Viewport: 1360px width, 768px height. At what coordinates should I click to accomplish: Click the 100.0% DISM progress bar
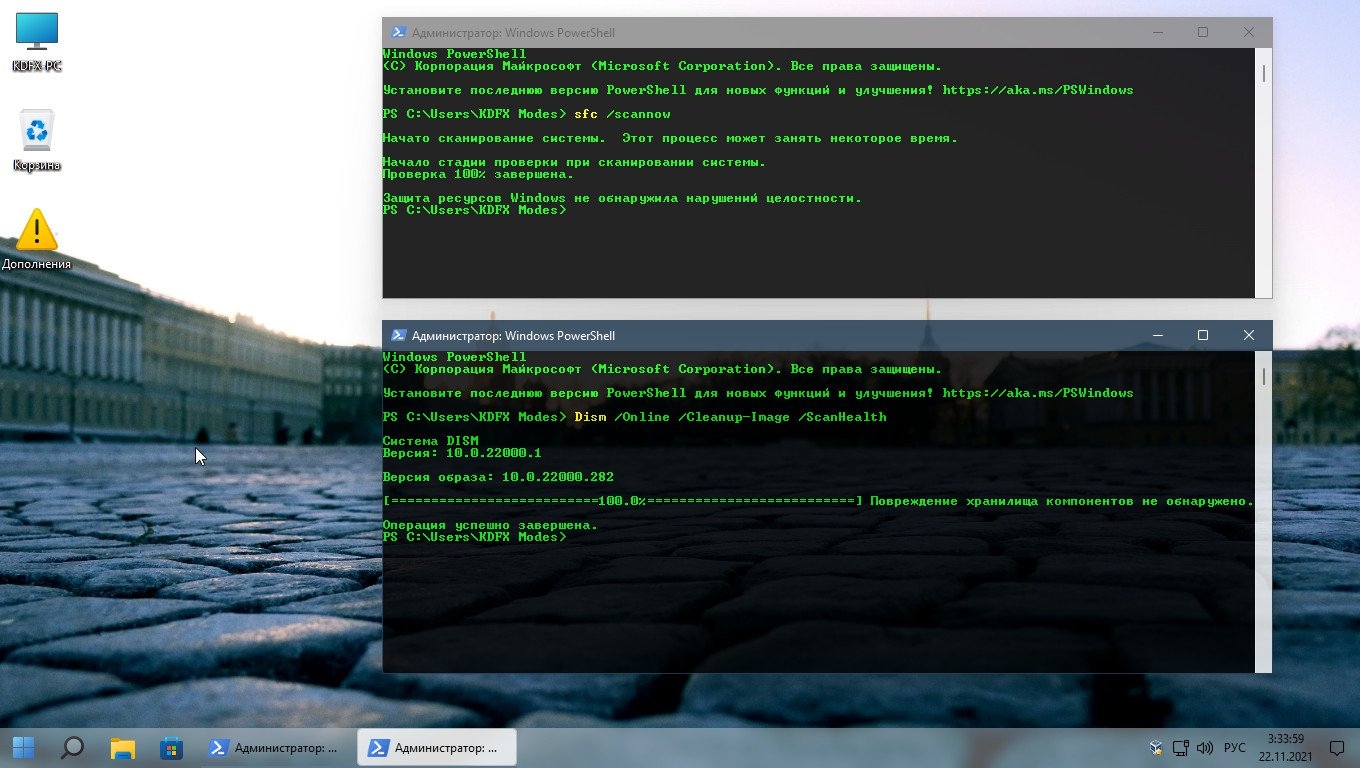(622, 501)
